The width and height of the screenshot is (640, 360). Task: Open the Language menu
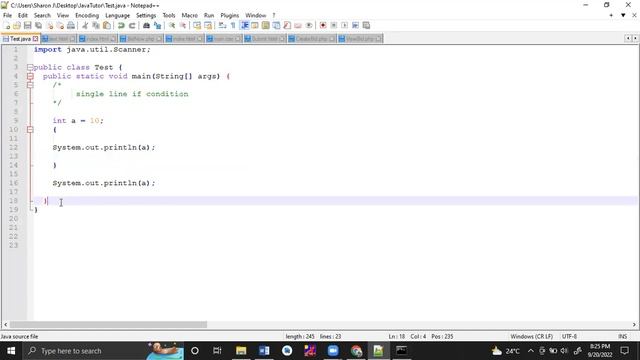pos(117,16)
